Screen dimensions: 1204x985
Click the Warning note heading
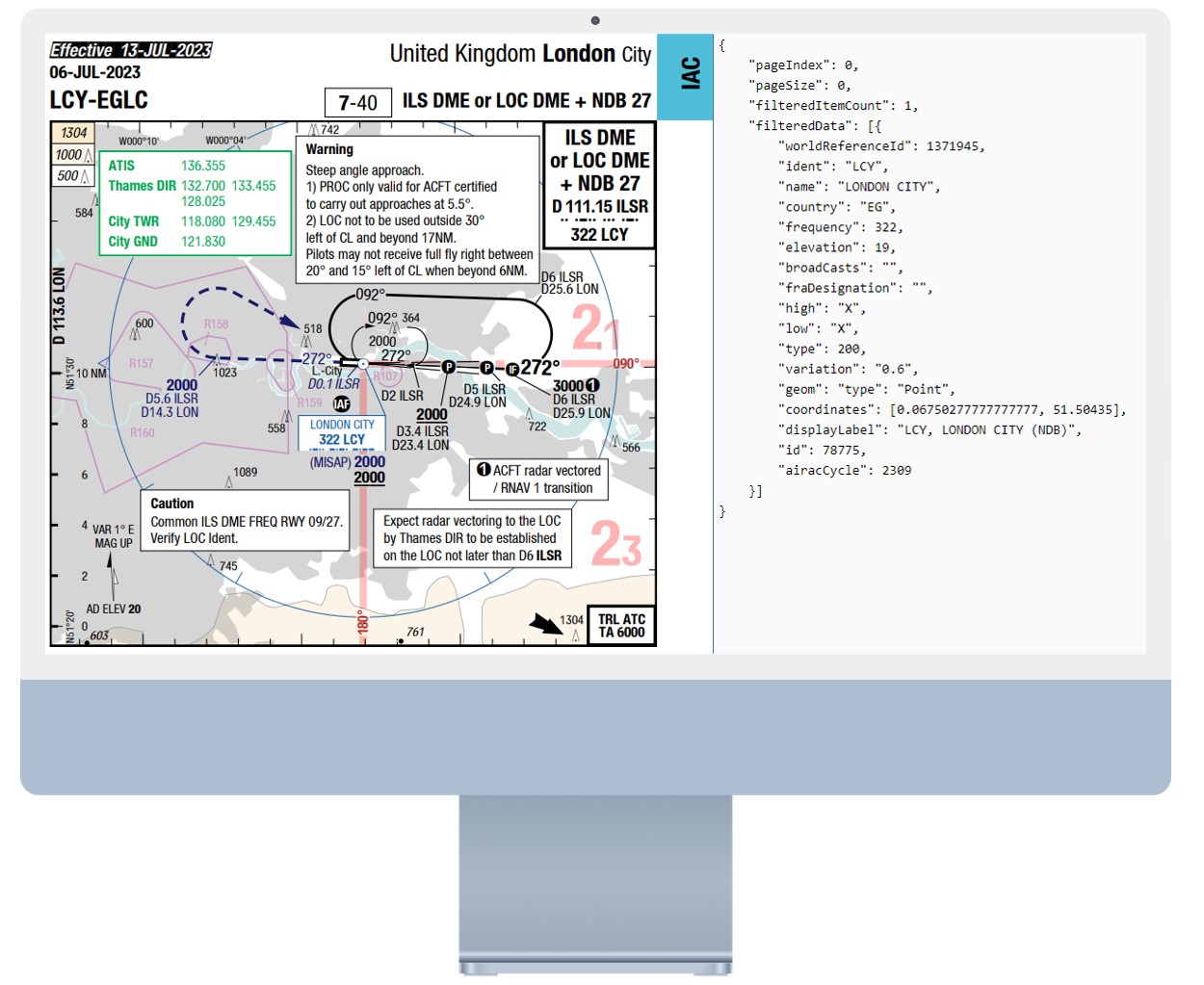coord(329,149)
